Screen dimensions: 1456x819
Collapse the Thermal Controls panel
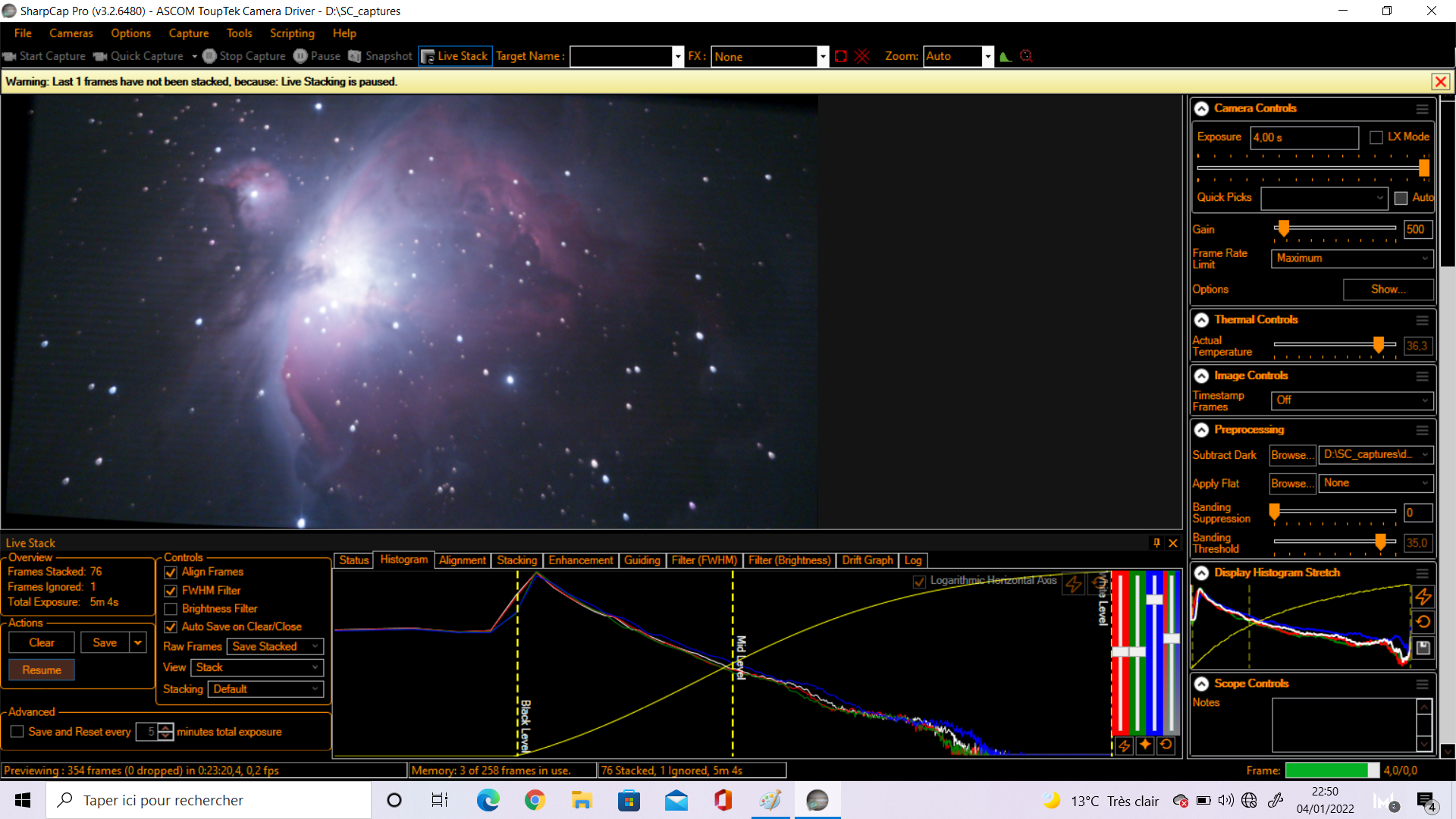click(x=1202, y=320)
